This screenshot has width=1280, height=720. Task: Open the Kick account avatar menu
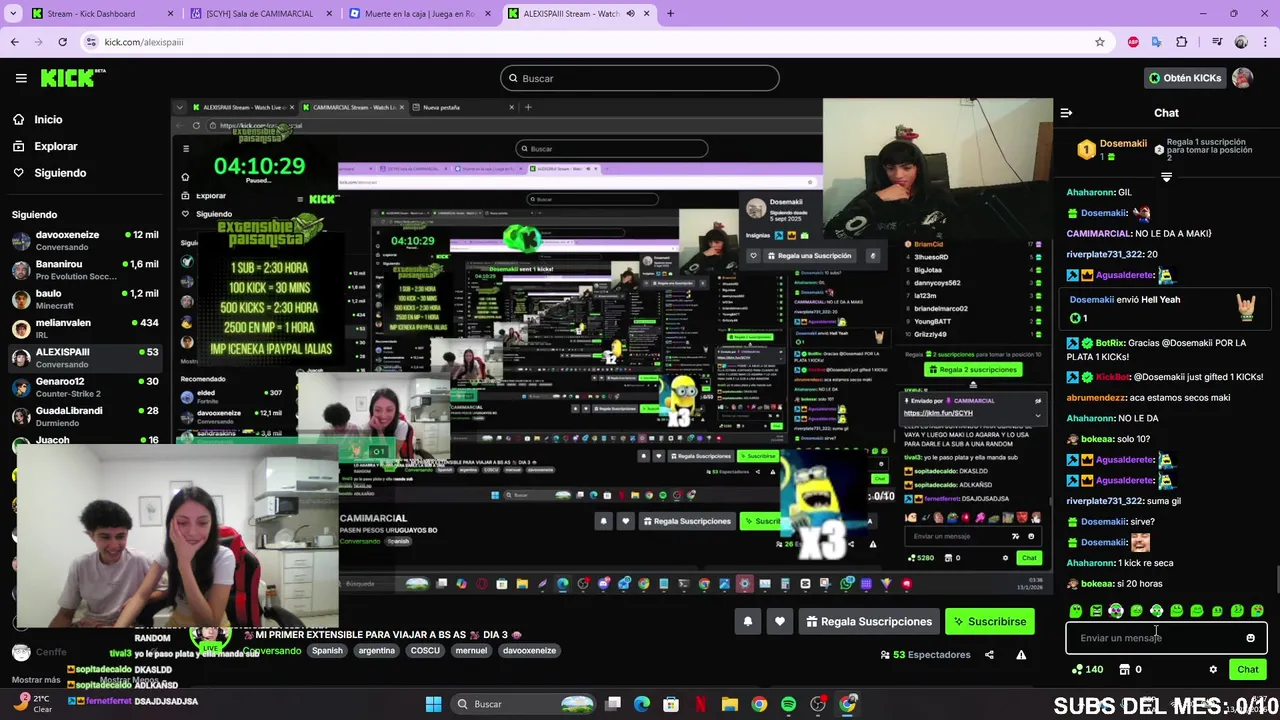[1242, 78]
